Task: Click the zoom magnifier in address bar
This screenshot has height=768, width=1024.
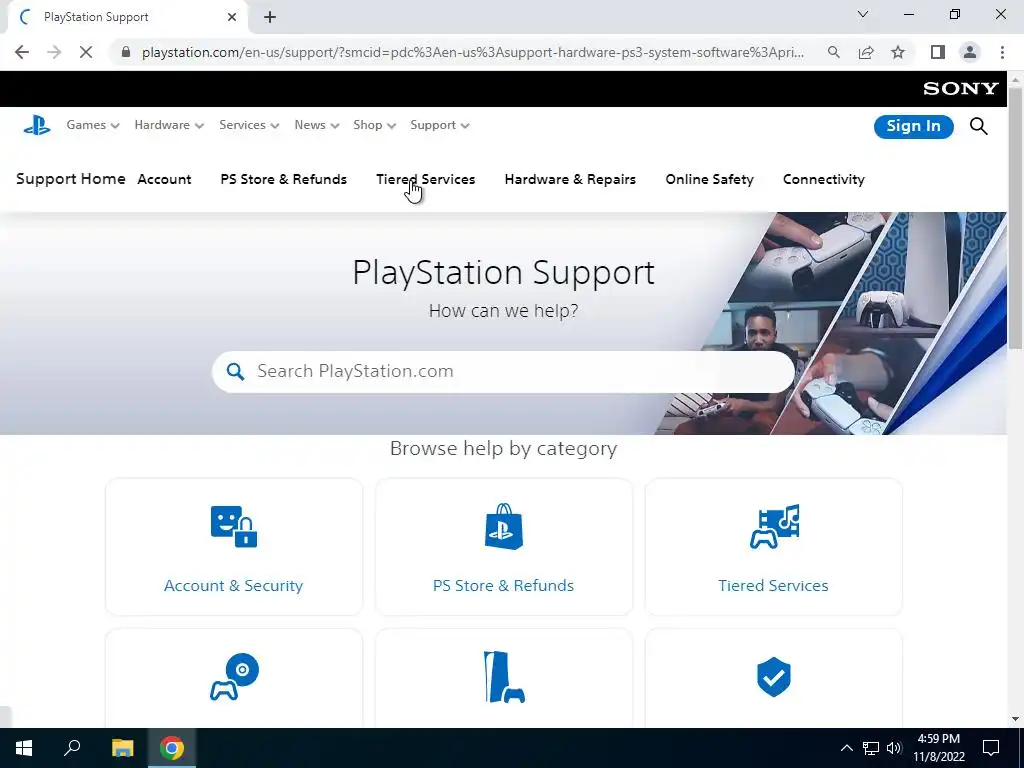Action: pyautogui.click(x=833, y=52)
